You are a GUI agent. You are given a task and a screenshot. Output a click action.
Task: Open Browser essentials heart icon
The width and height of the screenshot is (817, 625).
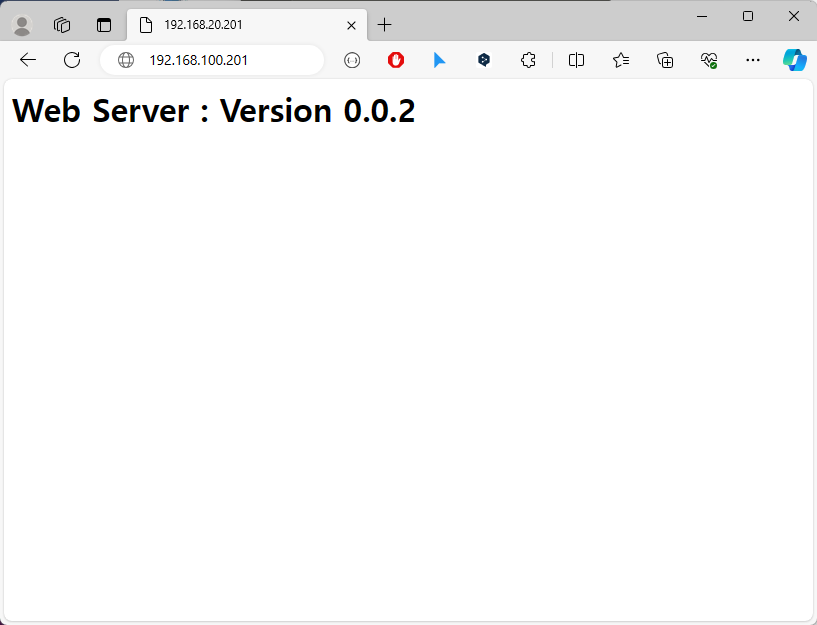(709, 60)
